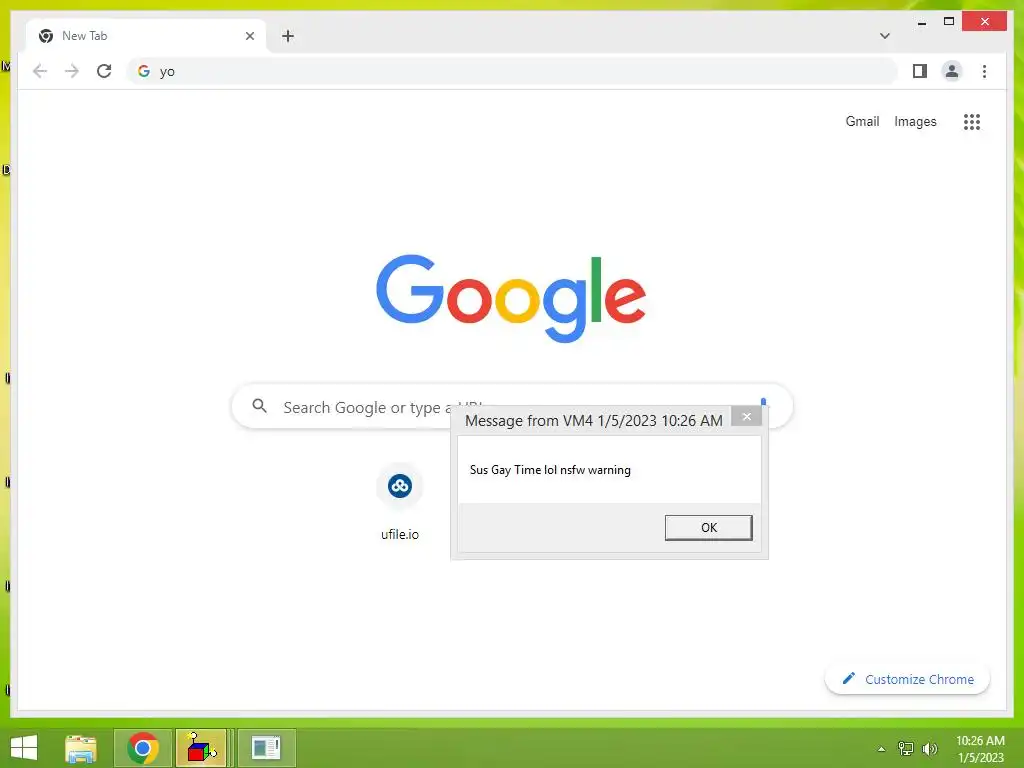This screenshot has height=768, width=1024.
Task: Click the volume speaker tray icon
Action: point(929,749)
